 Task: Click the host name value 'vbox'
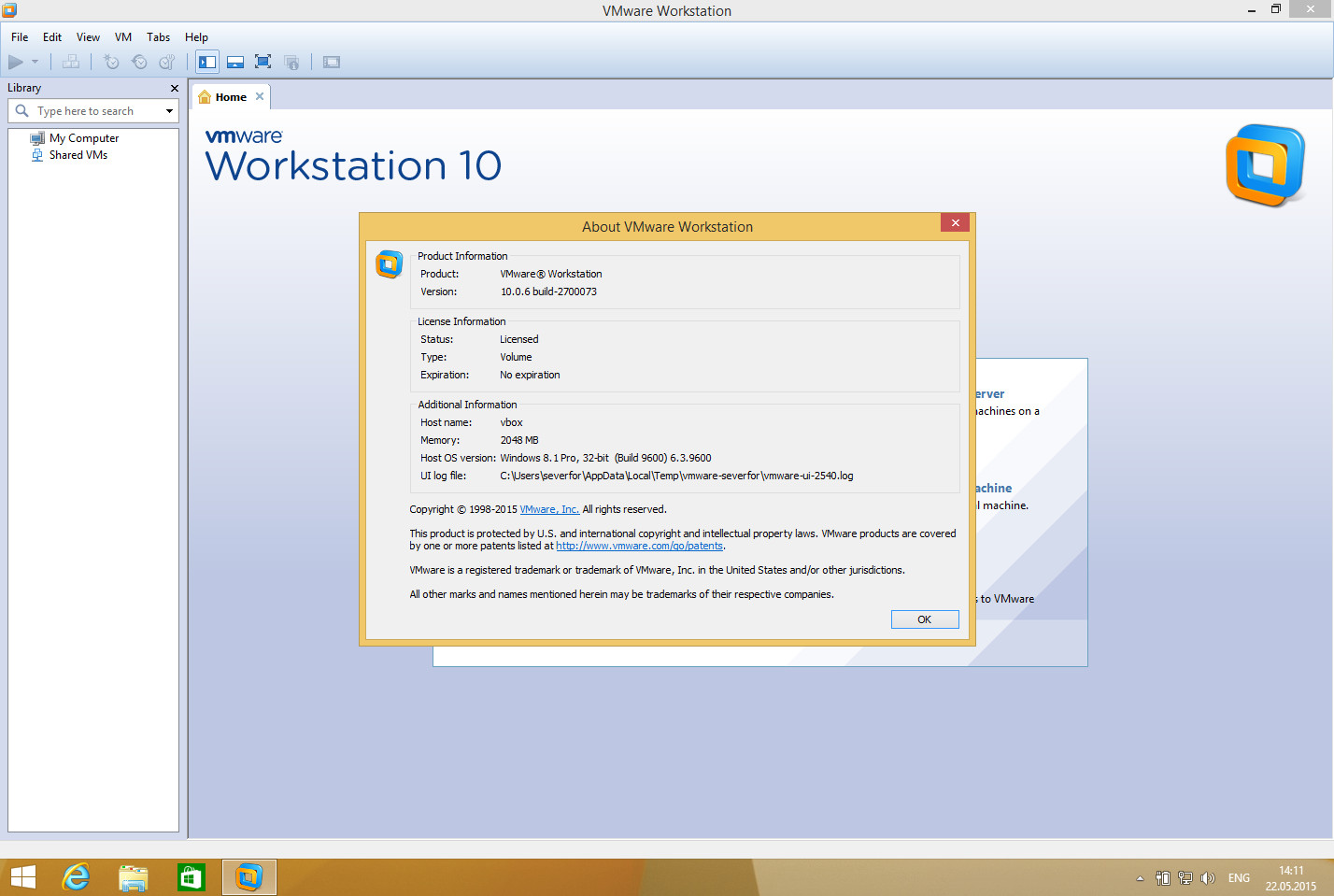coord(511,422)
